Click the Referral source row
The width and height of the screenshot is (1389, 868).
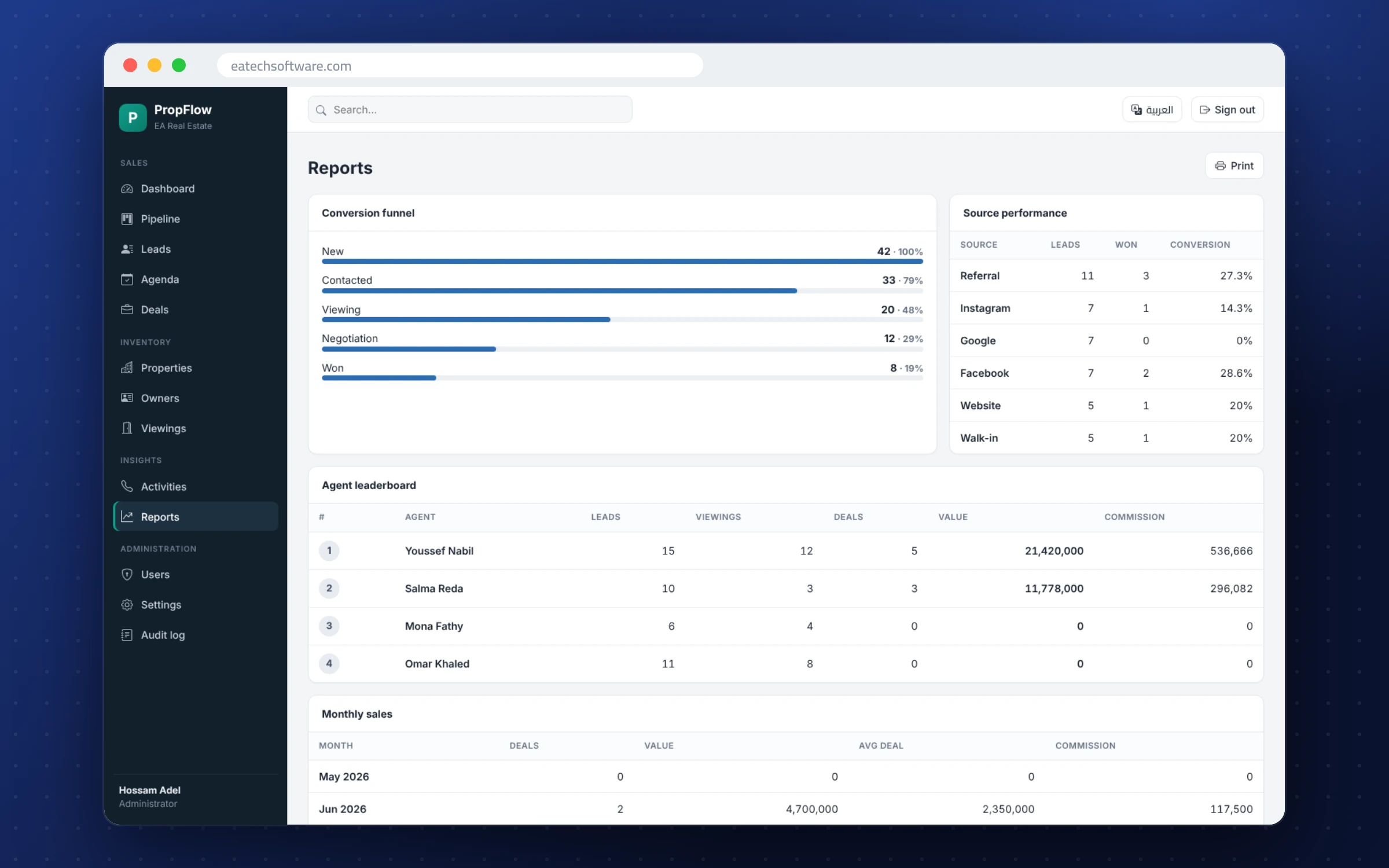1106,276
